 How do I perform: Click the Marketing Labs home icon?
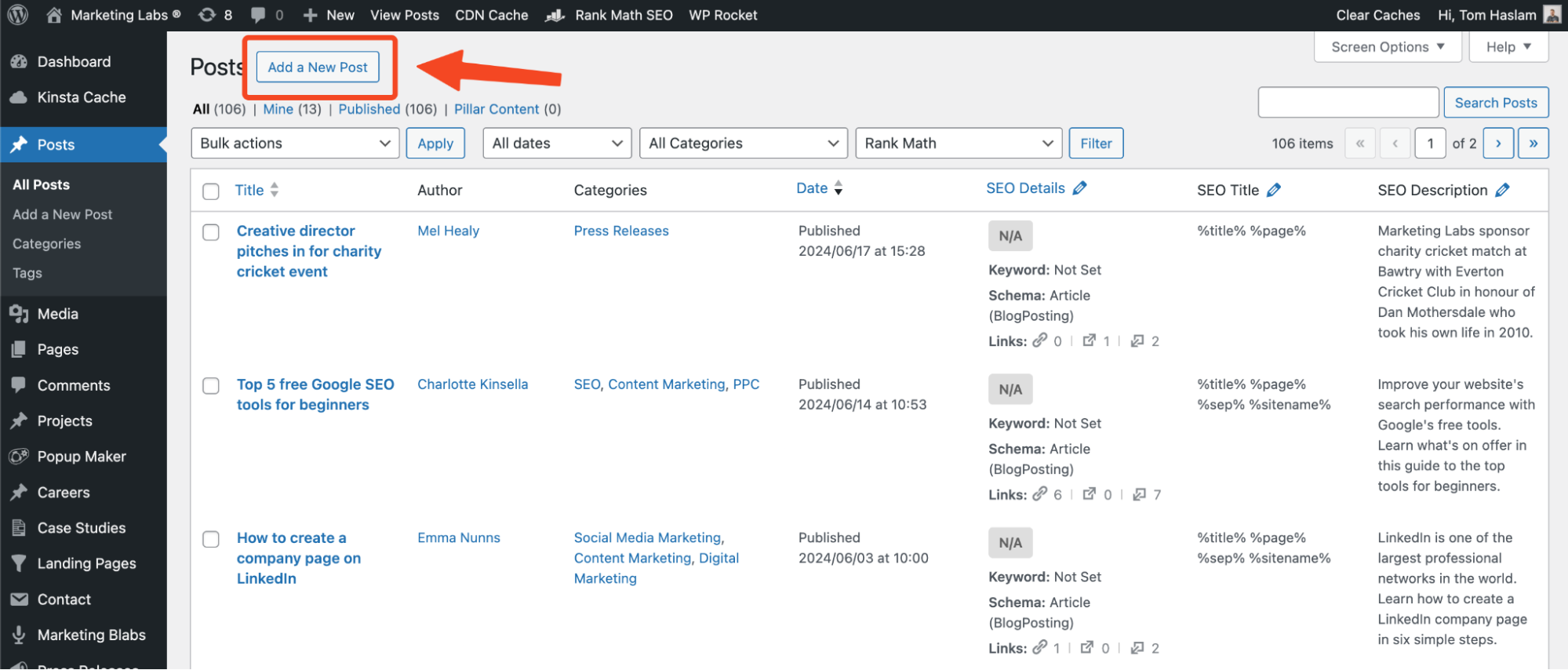(x=54, y=15)
